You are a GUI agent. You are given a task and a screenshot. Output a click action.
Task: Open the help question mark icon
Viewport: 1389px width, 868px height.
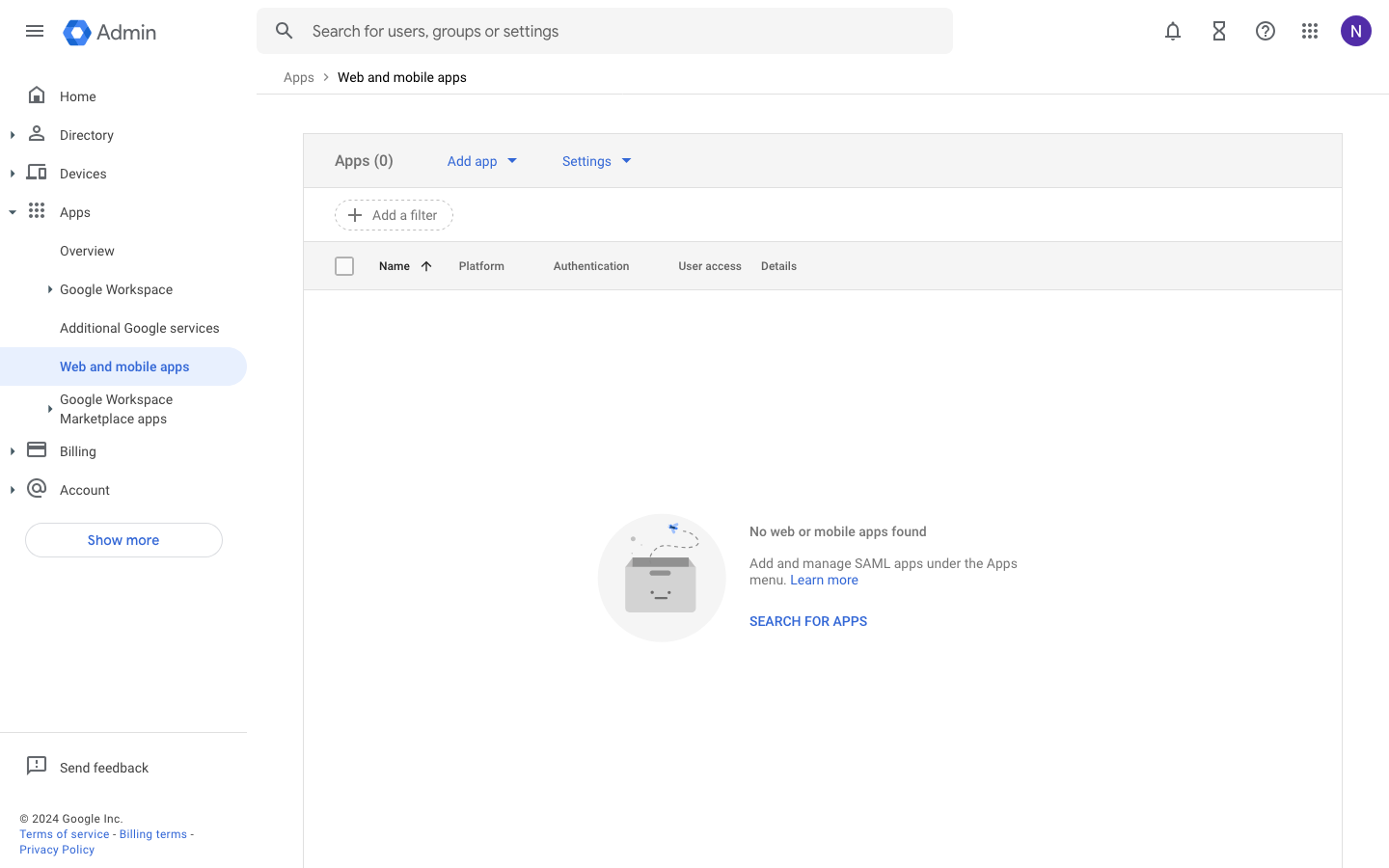1266,31
